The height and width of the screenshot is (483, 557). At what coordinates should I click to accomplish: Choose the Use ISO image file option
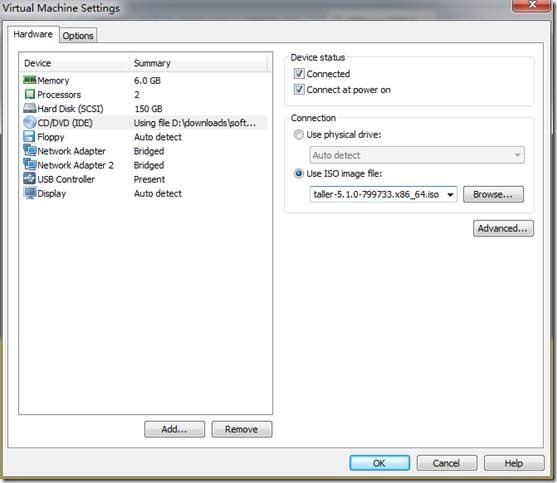tap(299, 174)
